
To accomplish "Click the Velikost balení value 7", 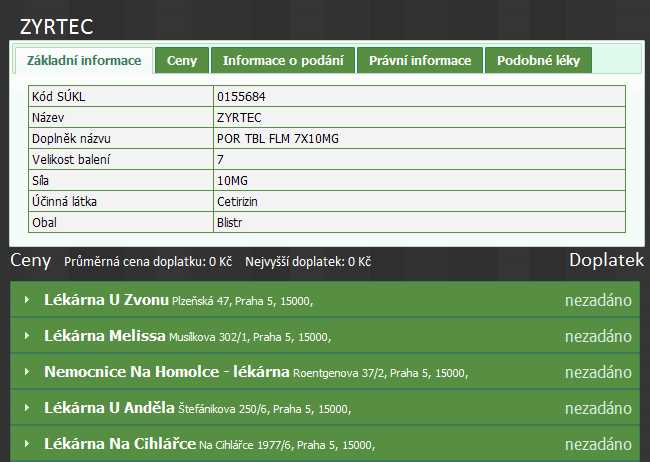I will click(220, 160).
